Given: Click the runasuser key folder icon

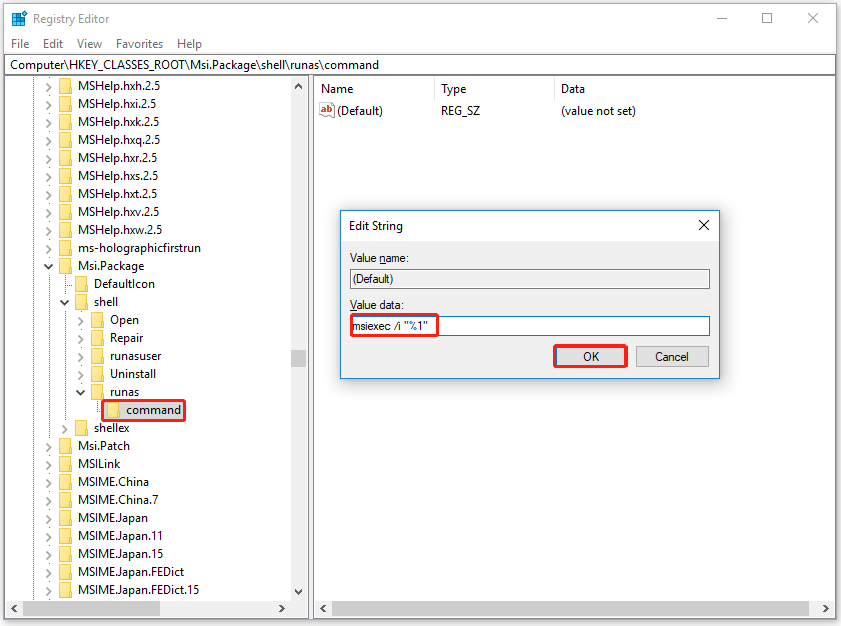Looking at the screenshot, I should coord(97,355).
